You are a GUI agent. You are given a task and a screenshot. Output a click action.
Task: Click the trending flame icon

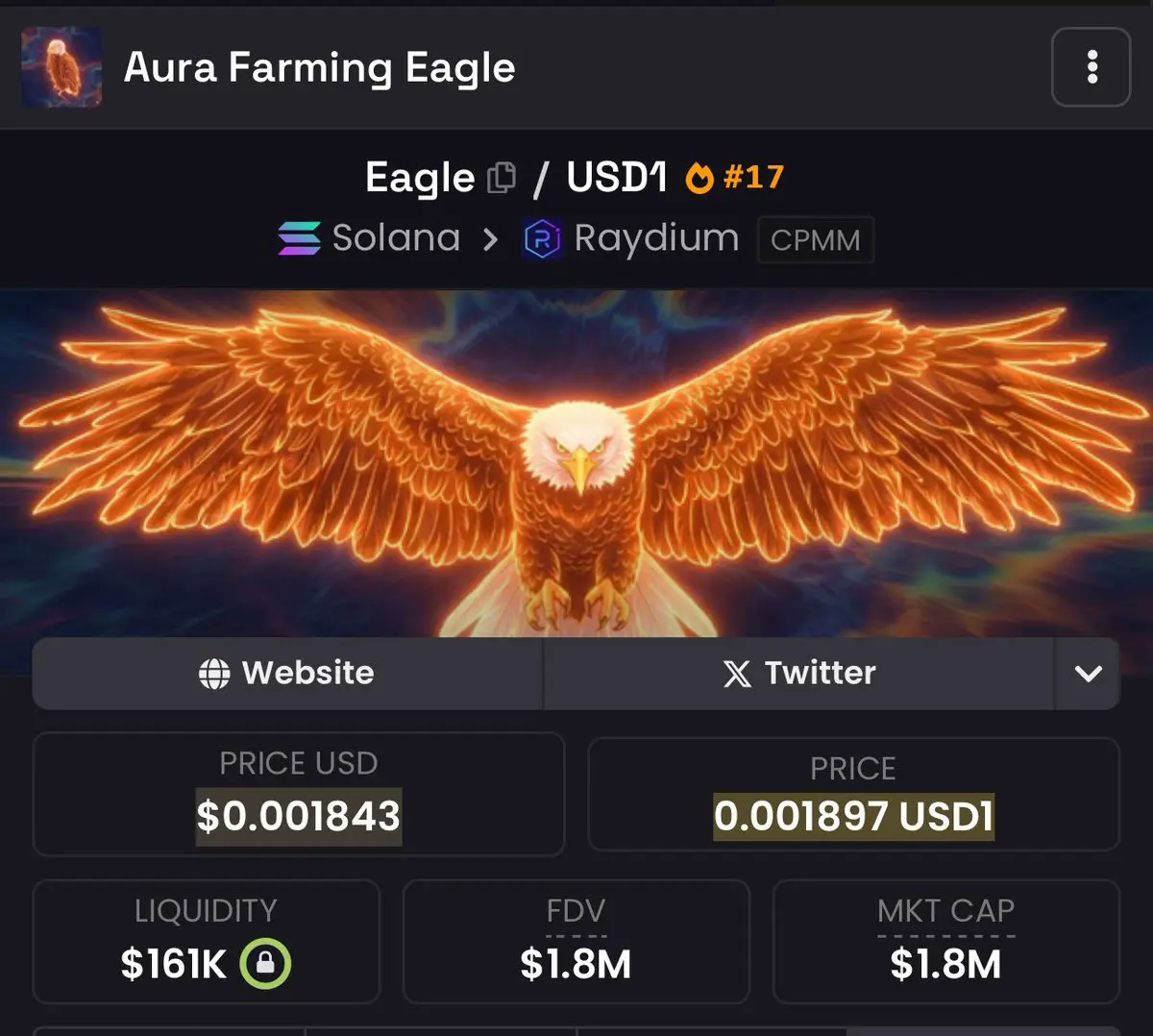[x=699, y=178]
